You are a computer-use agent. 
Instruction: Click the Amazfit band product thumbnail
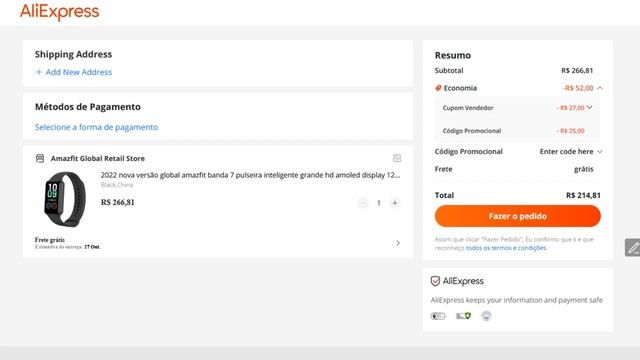[64, 199]
